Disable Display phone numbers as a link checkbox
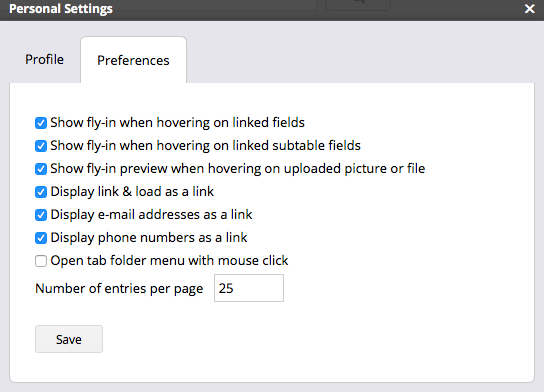The height and width of the screenshot is (392, 544). coord(41,238)
